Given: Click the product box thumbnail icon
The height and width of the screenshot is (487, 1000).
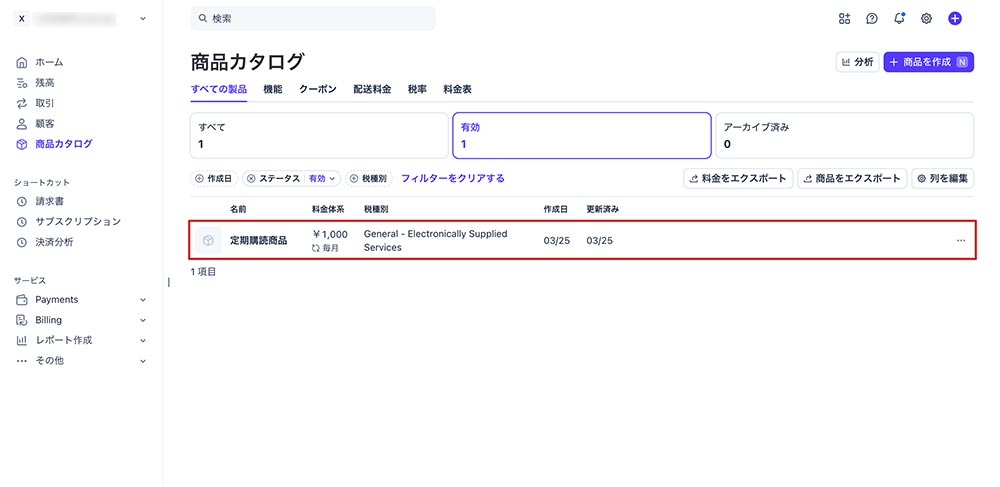Looking at the screenshot, I should point(208,241).
